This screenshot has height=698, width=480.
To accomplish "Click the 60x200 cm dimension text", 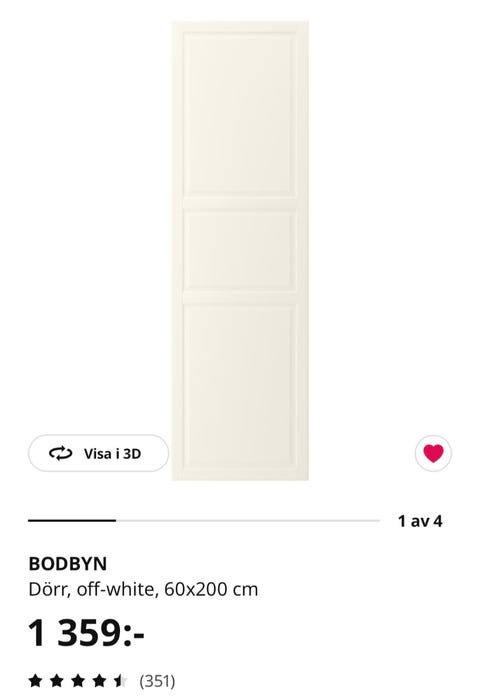I will (211, 589).
